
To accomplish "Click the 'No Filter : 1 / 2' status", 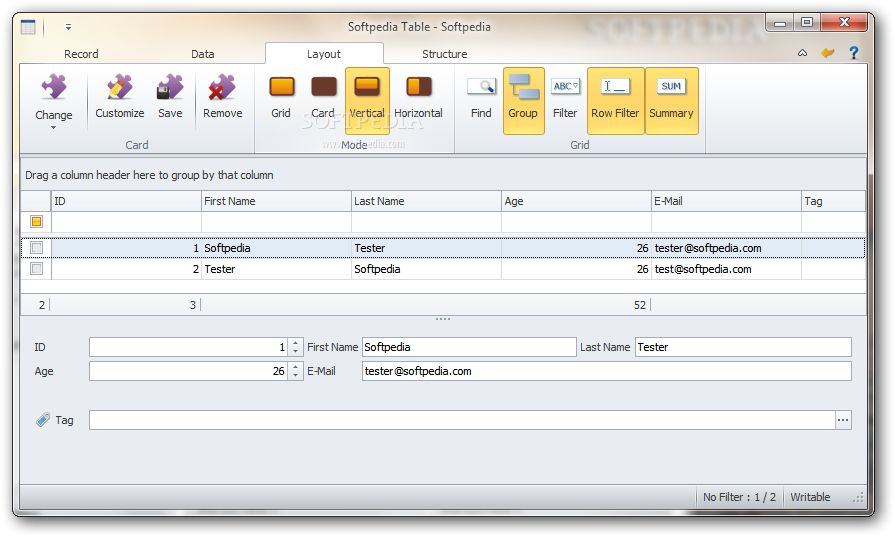I will [x=739, y=497].
